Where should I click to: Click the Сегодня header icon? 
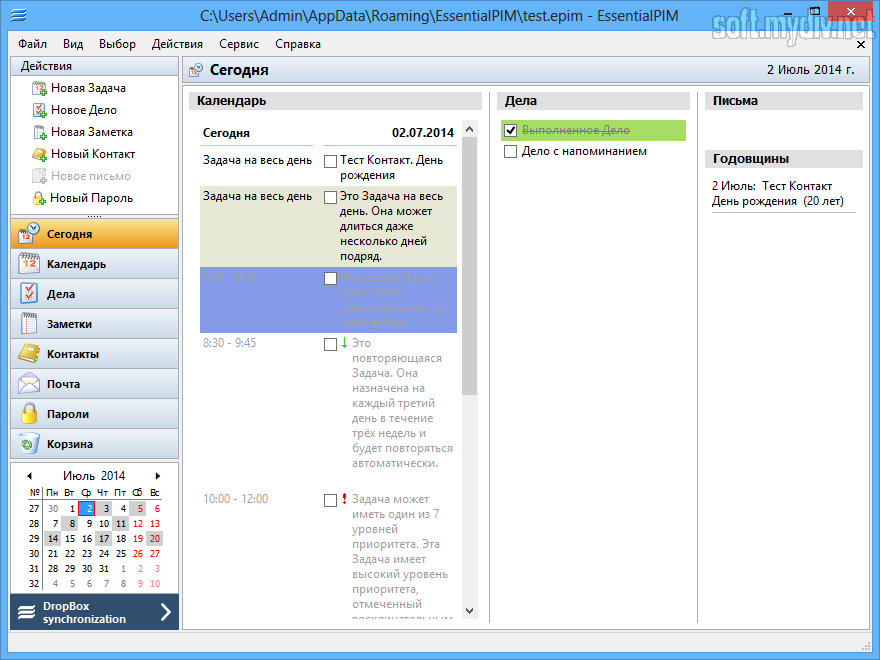pyautogui.click(x=196, y=70)
